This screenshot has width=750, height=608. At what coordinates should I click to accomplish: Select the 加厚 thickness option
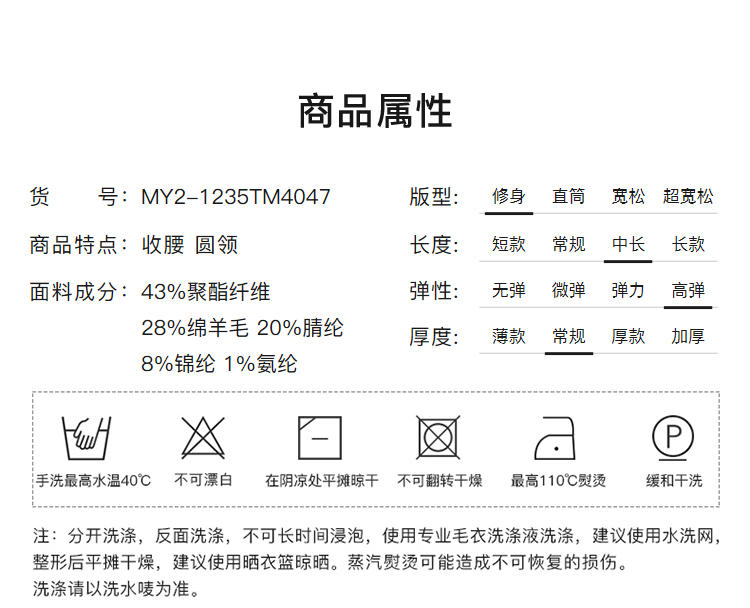click(x=688, y=337)
